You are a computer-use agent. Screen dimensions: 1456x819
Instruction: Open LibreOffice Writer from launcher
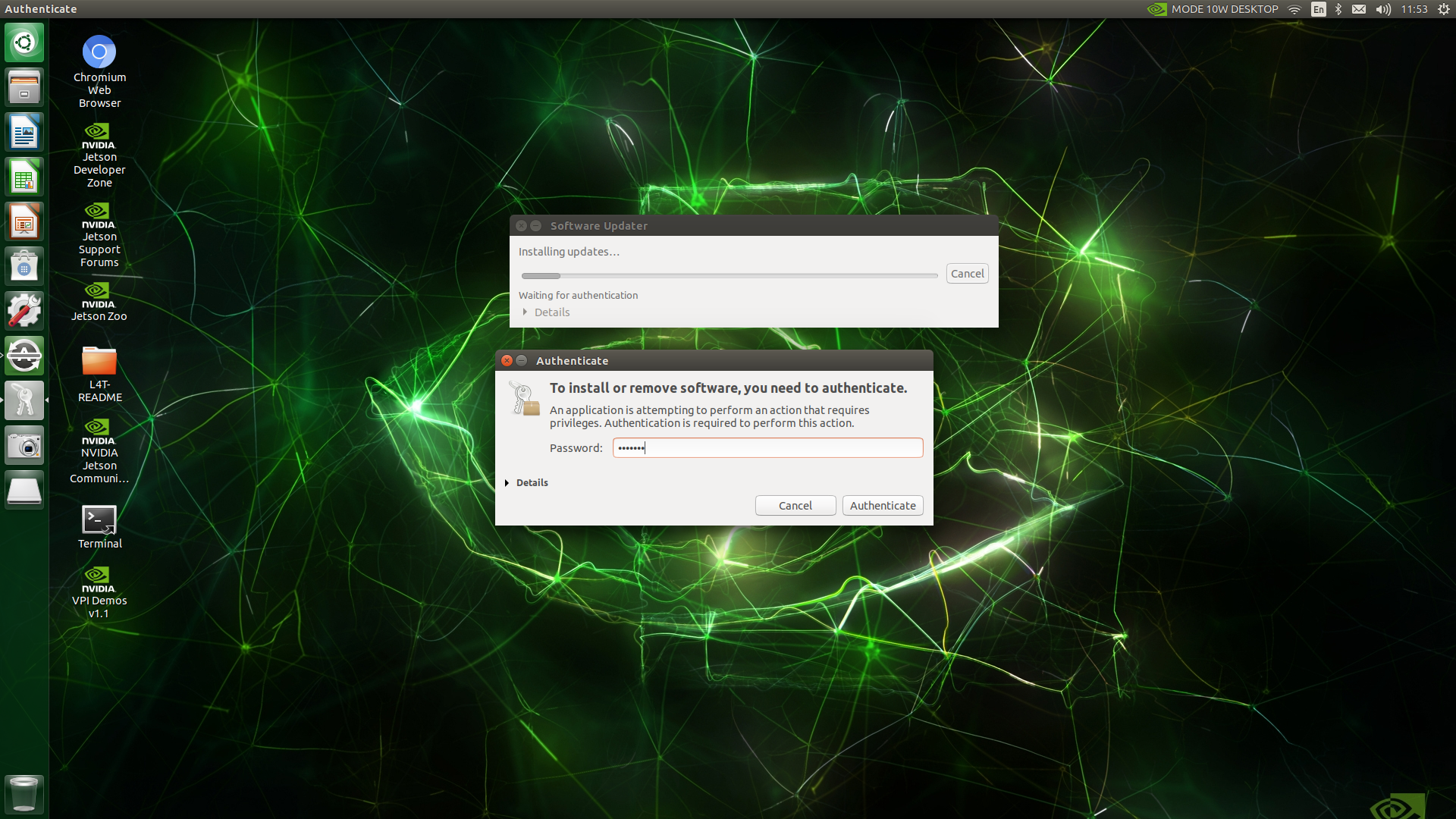[x=24, y=133]
